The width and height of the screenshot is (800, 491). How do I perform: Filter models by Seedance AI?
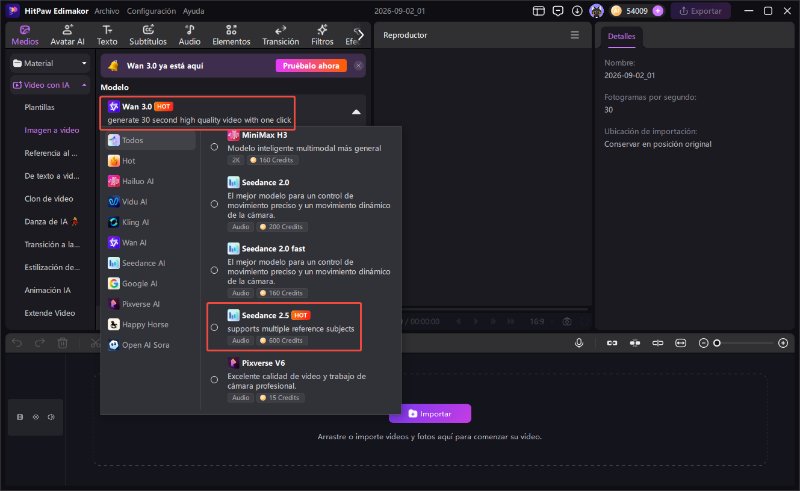[x=151, y=263]
